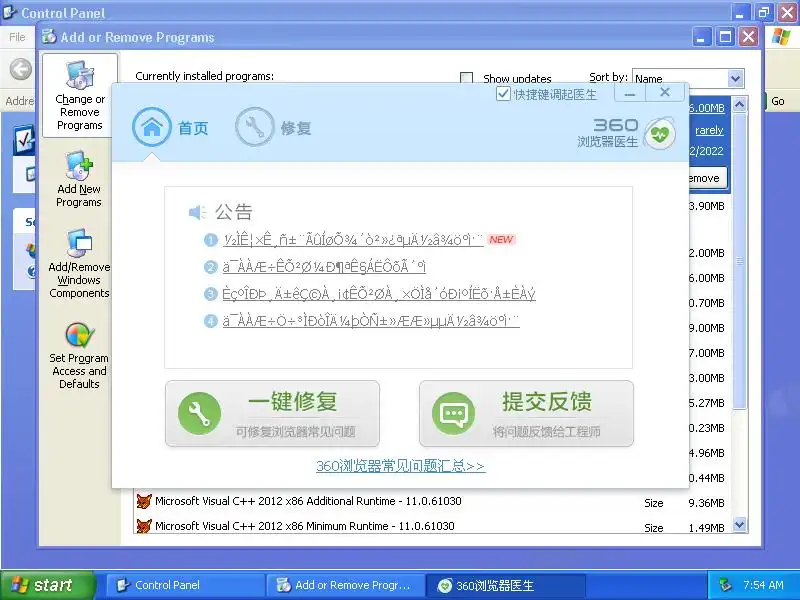Click the icon of Visual C++ Minimum Runtime
Image resolution: width=800 pixels, height=600 pixels.
pyautogui.click(x=144, y=526)
